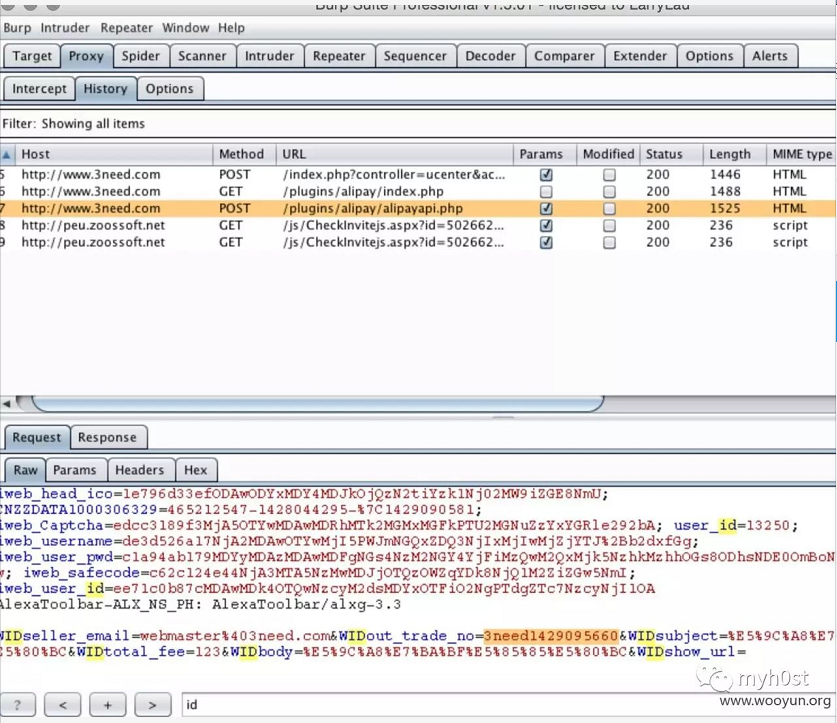Select the first peu.zoossoft.net host row
Image resolution: width=837 pixels, height=723 pixels.
coord(417,225)
